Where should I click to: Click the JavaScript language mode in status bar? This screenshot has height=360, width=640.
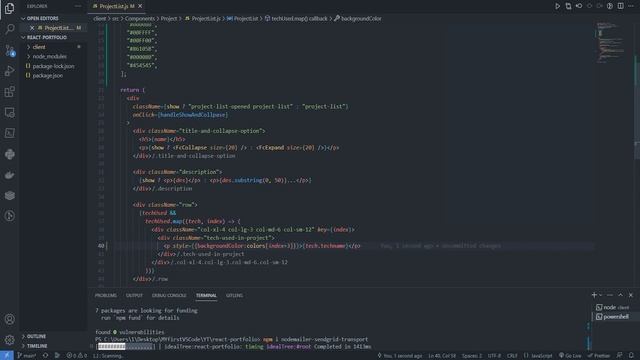(x=538, y=356)
